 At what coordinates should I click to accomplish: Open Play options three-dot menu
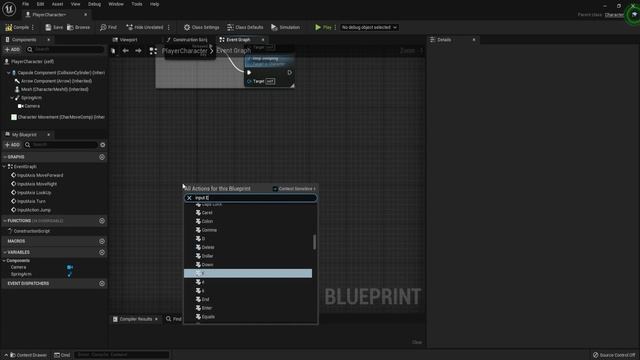point(336,27)
